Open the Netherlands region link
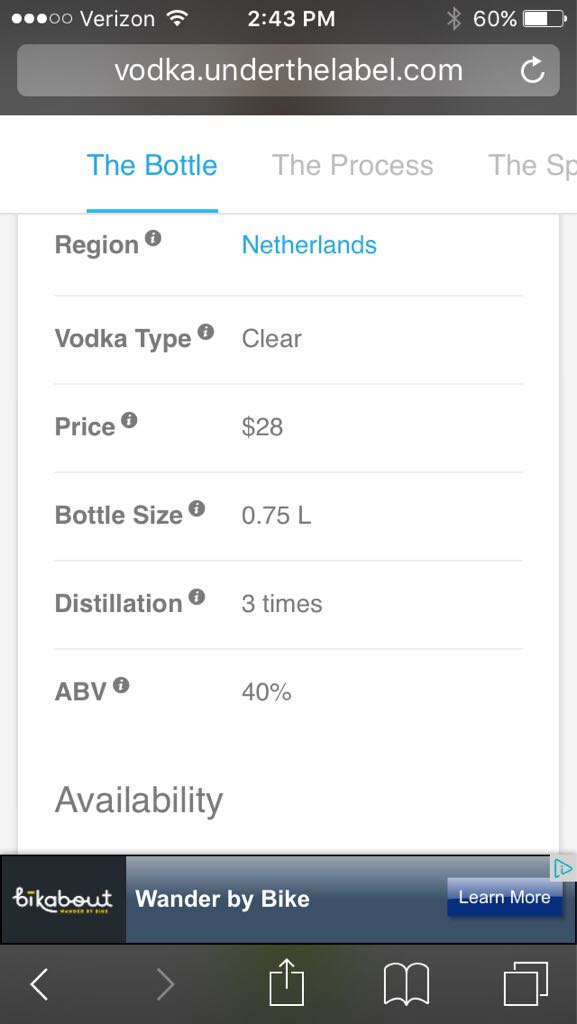577x1024 pixels. tap(308, 244)
